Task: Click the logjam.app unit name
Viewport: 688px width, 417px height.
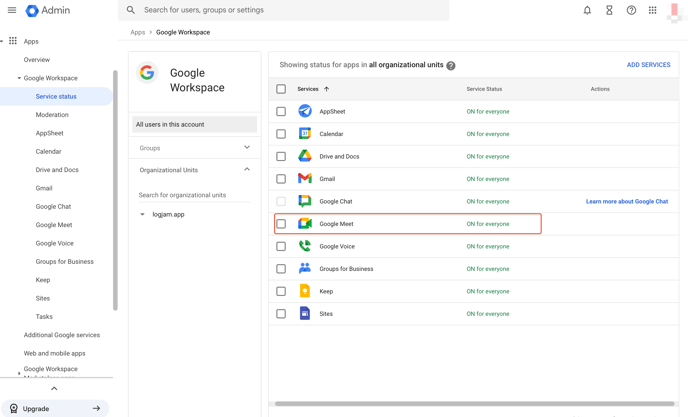Action: pyautogui.click(x=168, y=214)
